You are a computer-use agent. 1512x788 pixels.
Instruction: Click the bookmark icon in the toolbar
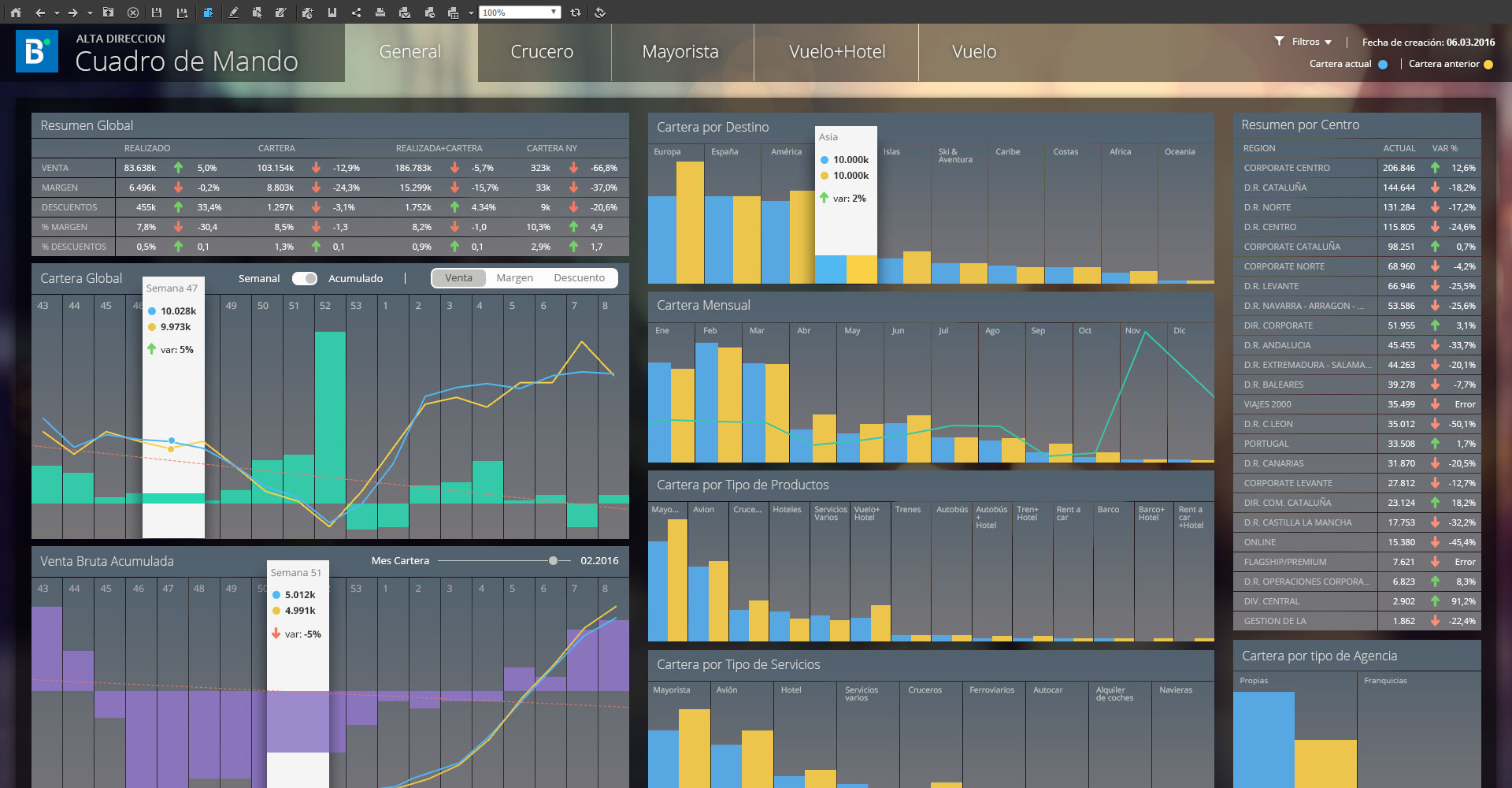pos(332,13)
